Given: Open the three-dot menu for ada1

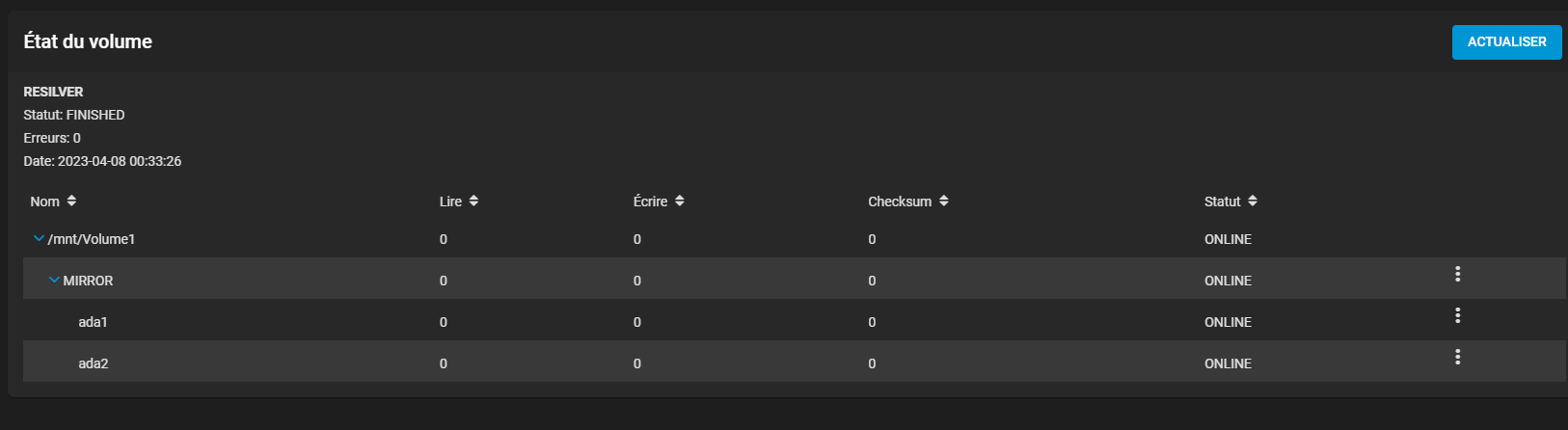Looking at the screenshot, I should [x=1457, y=316].
